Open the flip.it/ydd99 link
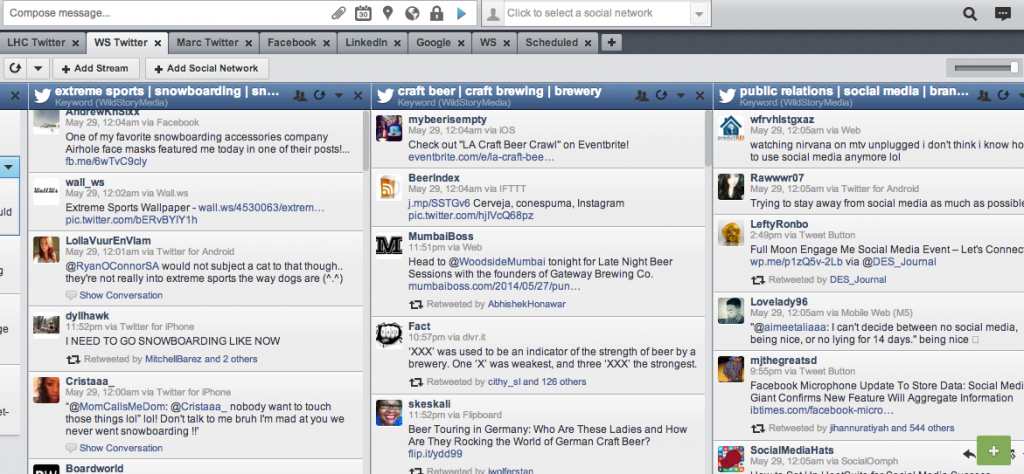The image size is (1024, 474). (435, 454)
